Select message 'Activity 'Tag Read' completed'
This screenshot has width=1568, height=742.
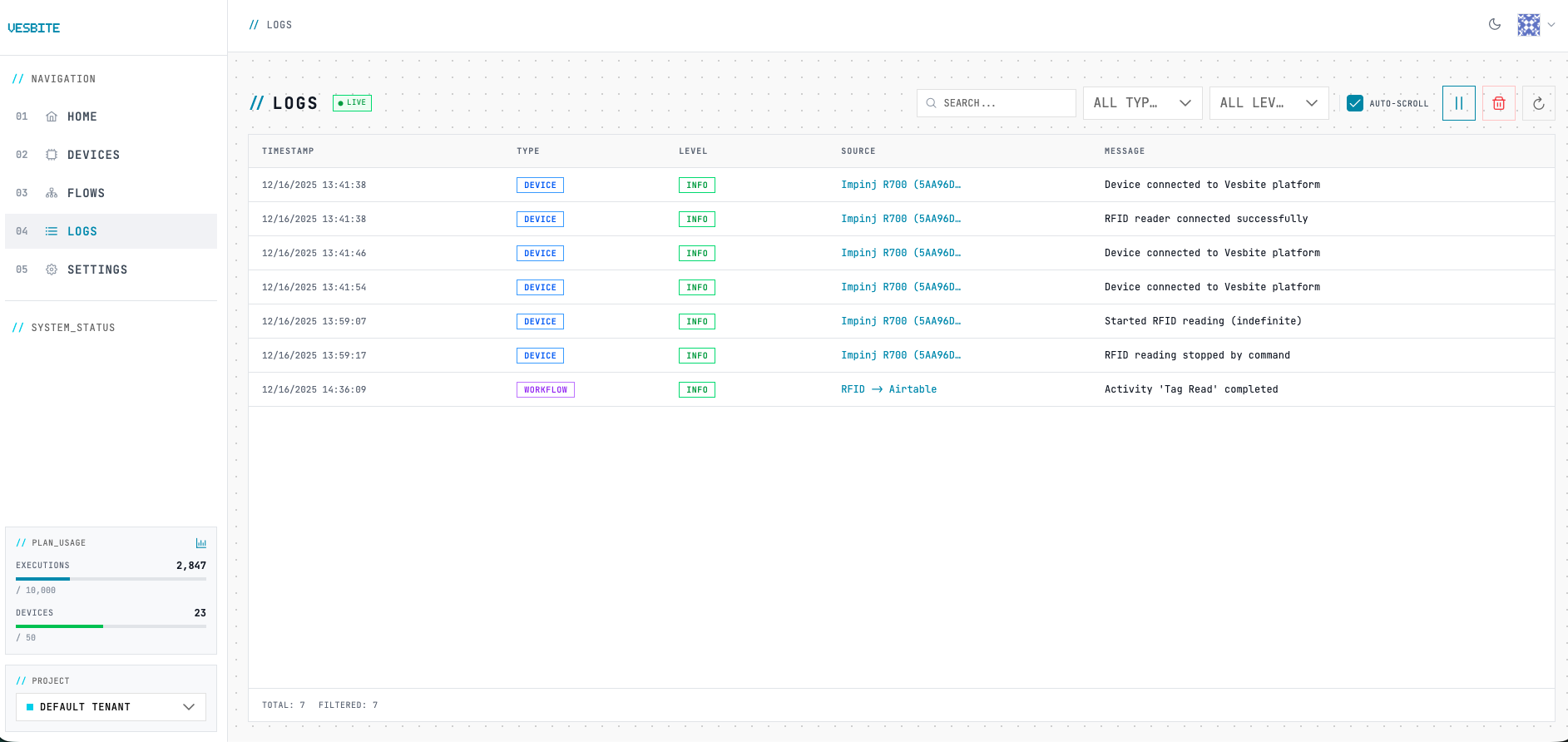(1191, 389)
